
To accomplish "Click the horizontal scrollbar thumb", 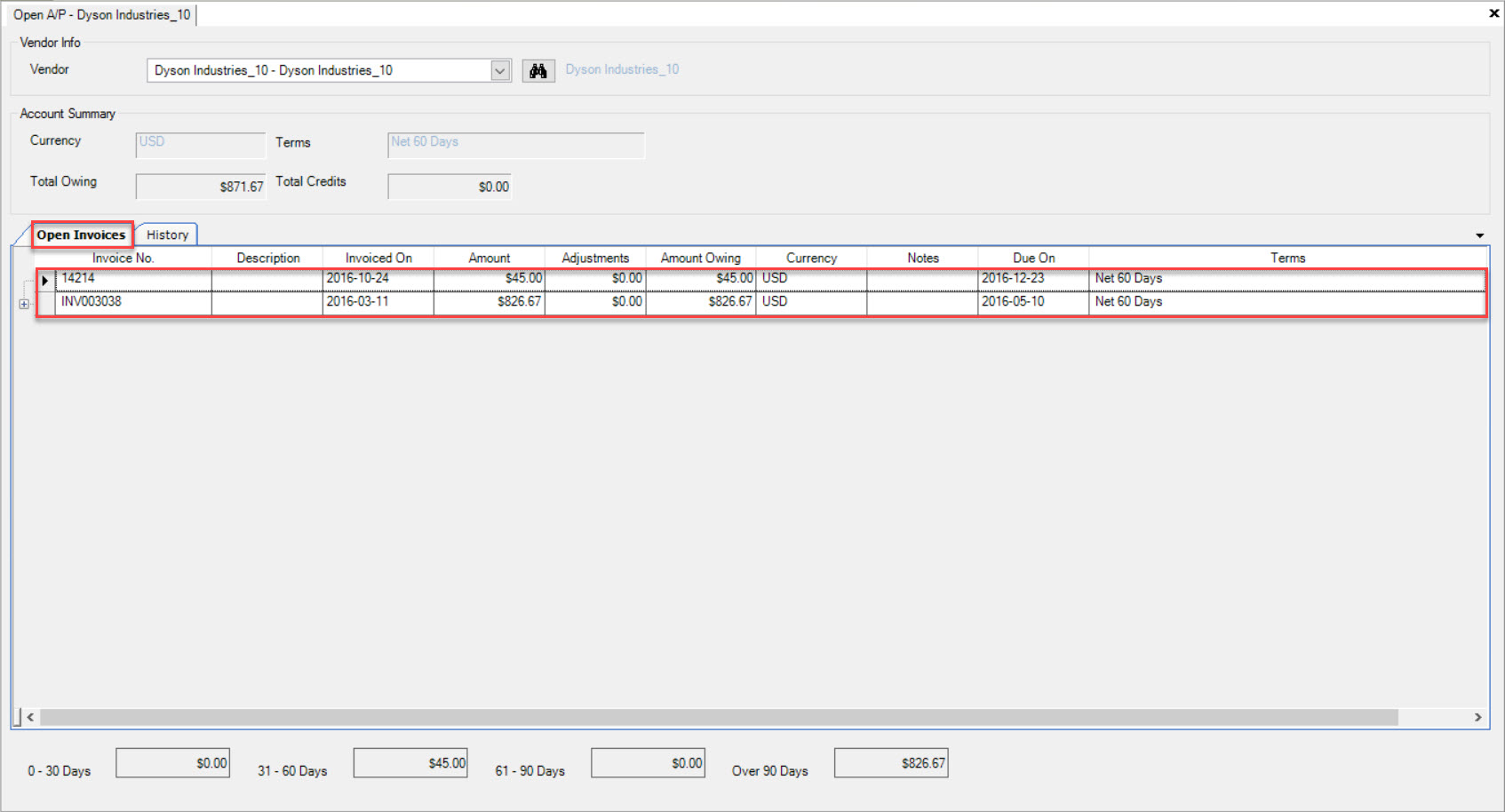I will 719,717.
